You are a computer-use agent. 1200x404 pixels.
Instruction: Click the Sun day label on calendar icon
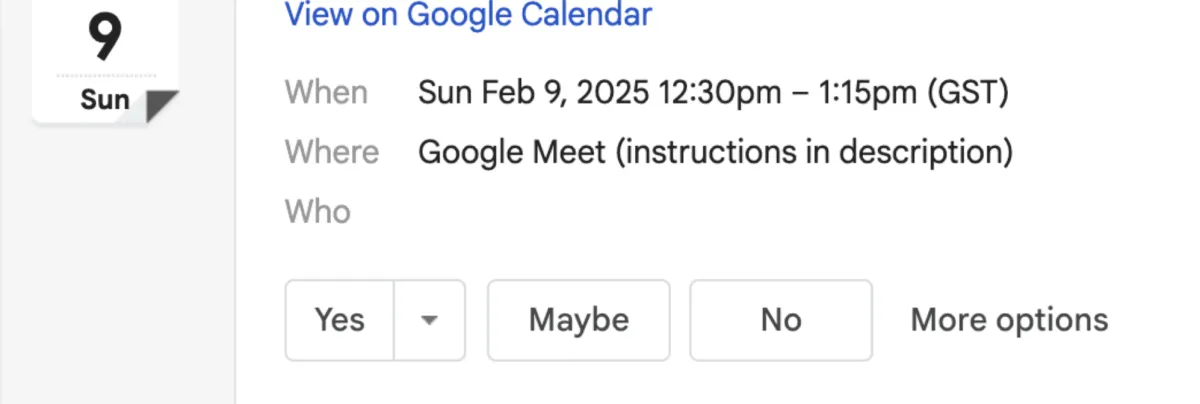click(x=104, y=100)
